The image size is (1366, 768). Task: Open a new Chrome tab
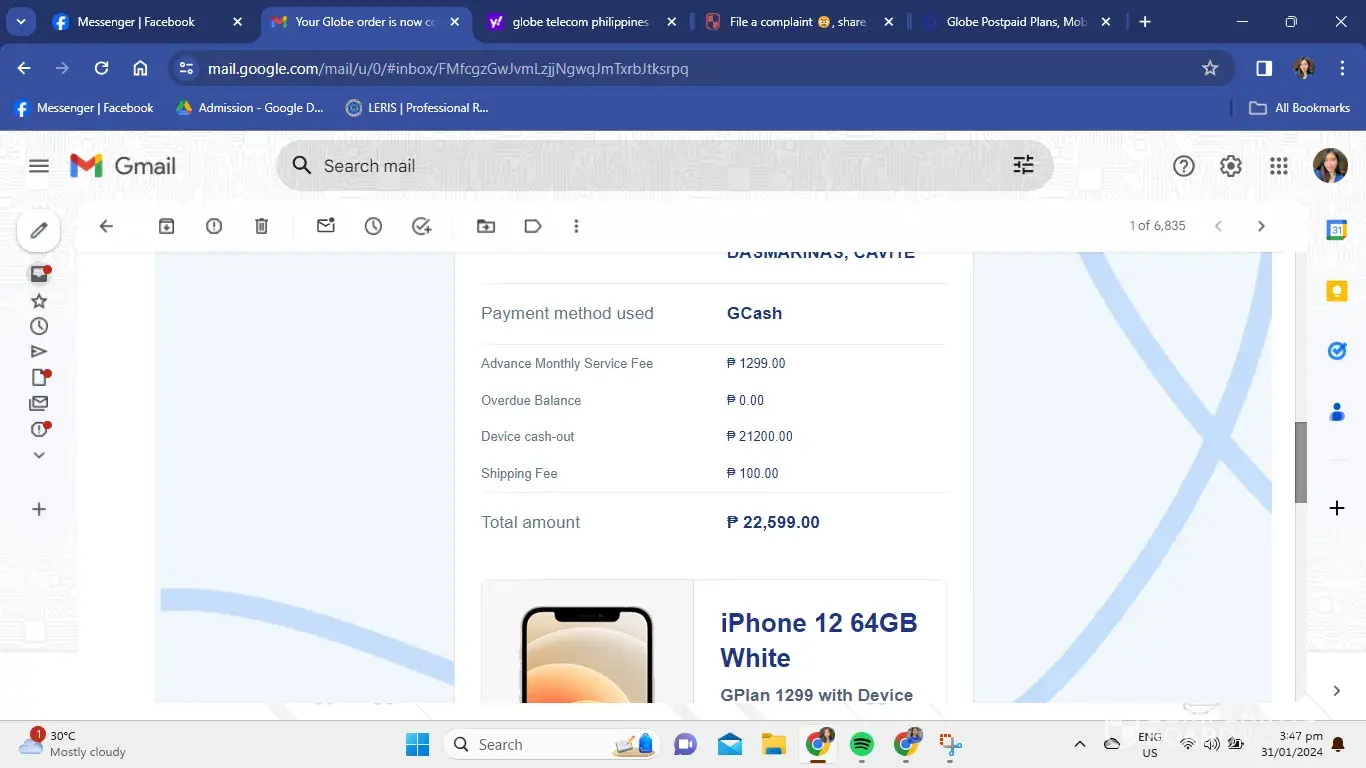tap(1145, 22)
